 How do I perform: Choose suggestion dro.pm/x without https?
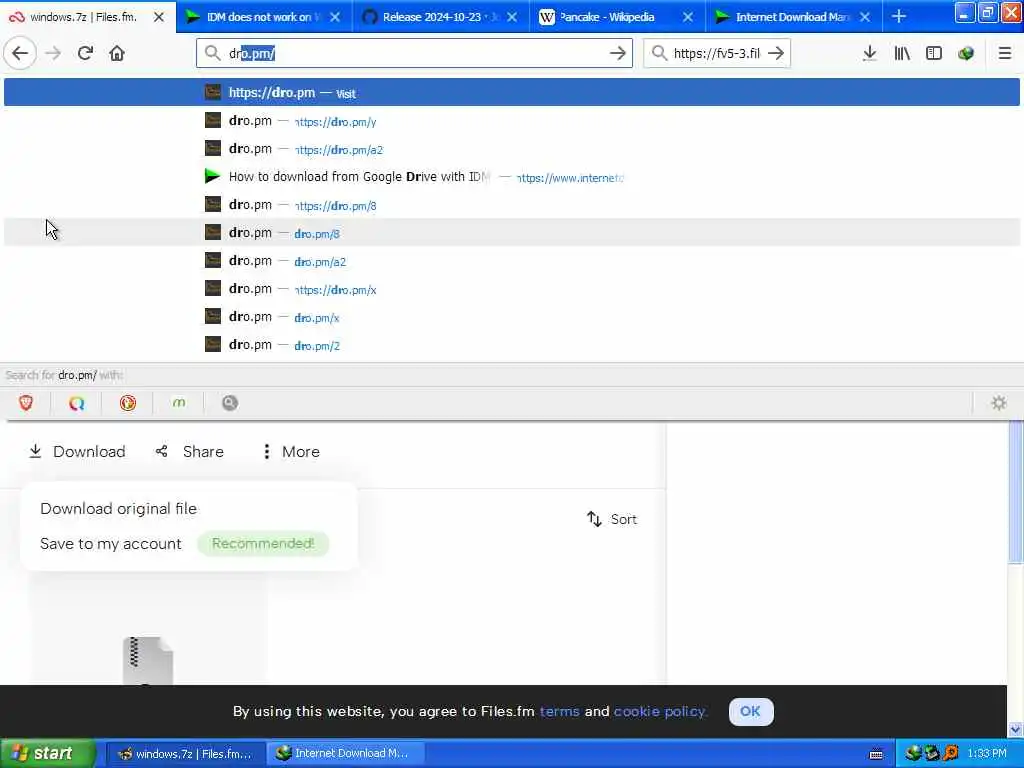coord(511,317)
